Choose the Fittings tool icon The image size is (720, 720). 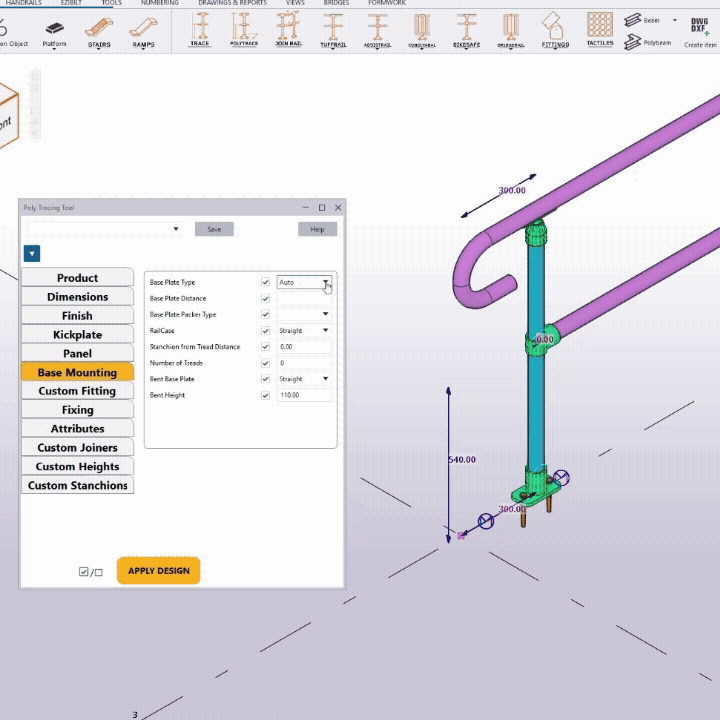(x=555, y=29)
